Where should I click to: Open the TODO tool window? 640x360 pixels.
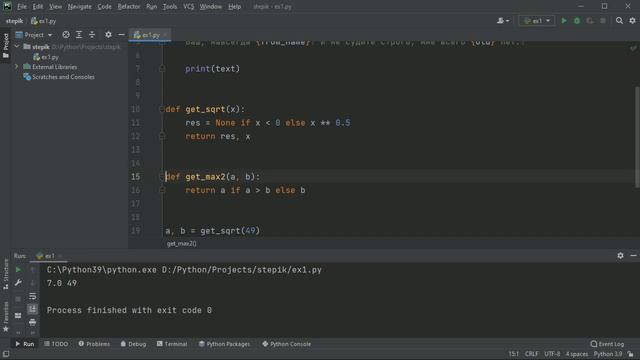click(56, 344)
